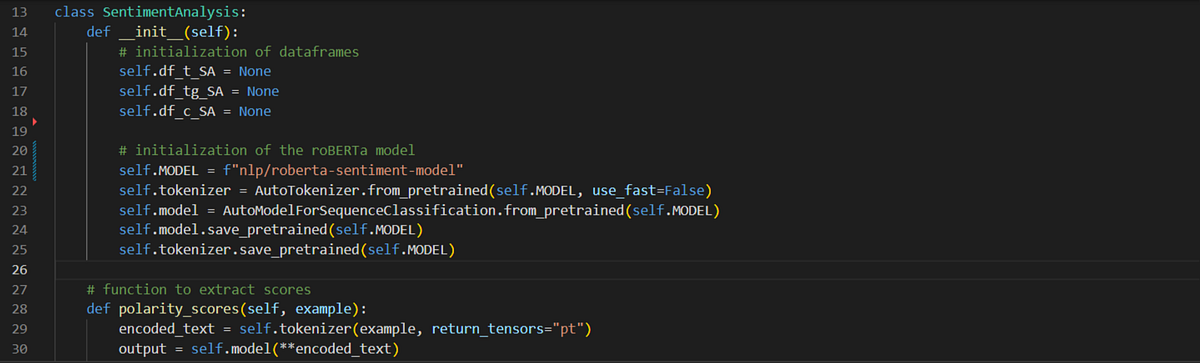Click the None value on the df_tg_SA line
The image size is (1200, 363).
tap(262, 91)
